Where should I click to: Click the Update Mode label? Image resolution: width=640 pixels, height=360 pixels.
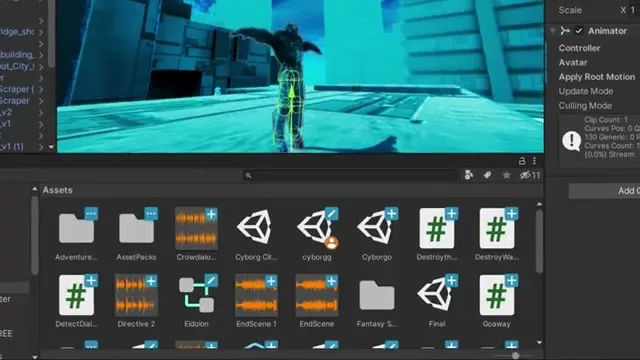[586, 91]
